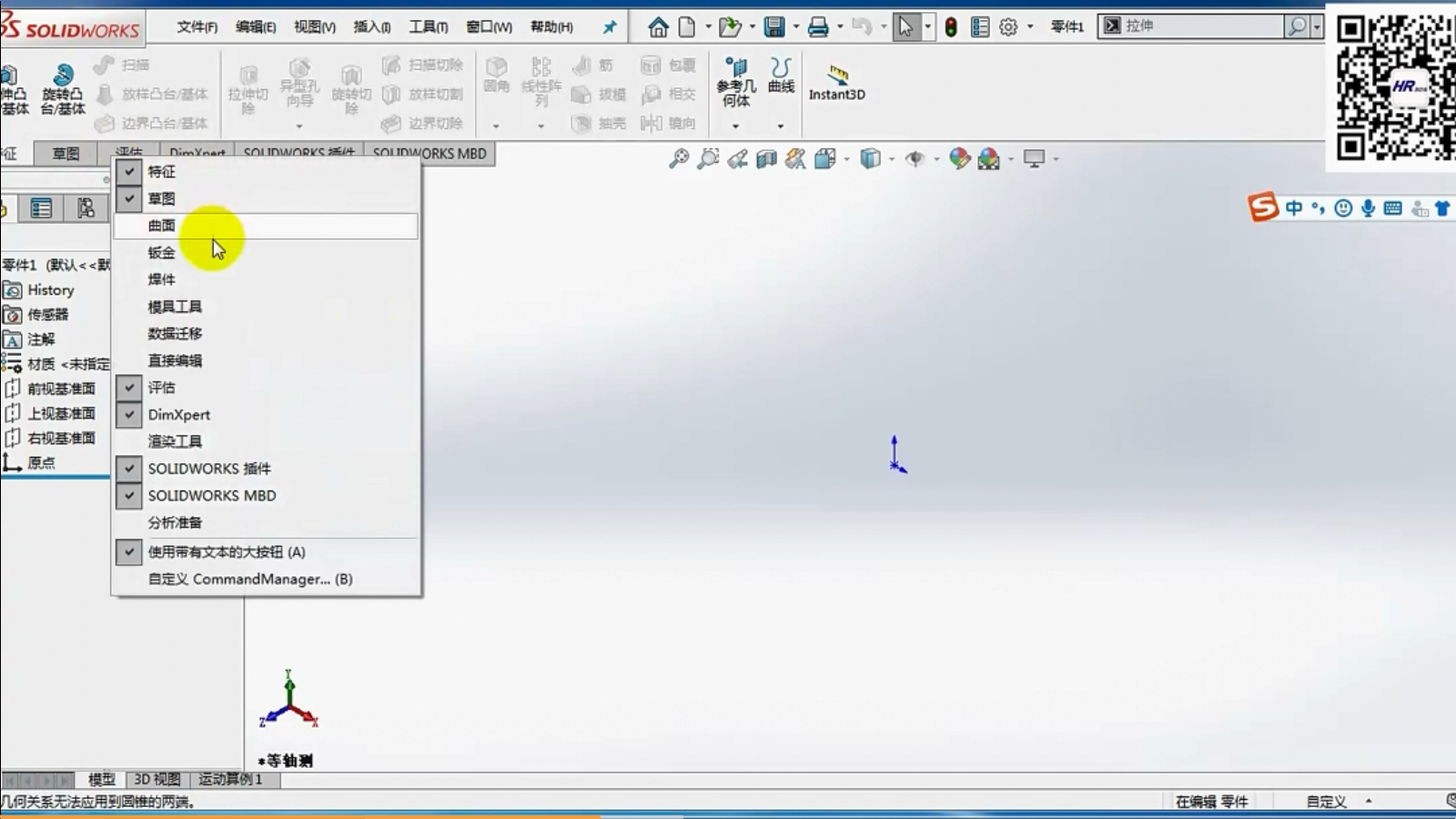Click the Options gear icon
Image resolution: width=1456 pixels, height=819 pixels.
1008,27
